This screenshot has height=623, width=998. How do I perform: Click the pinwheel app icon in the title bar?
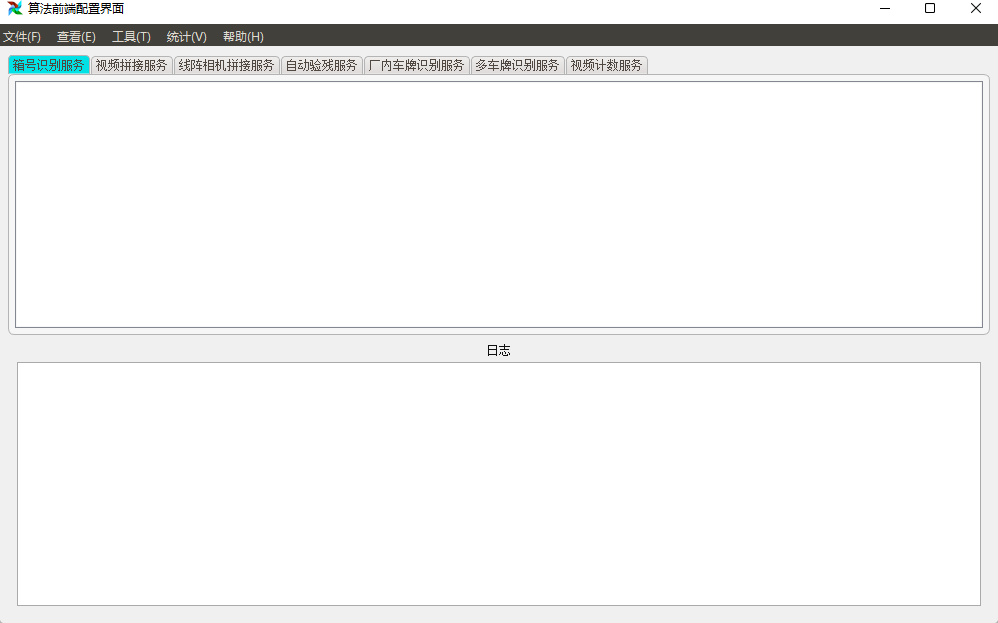click(x=14, y=8)
